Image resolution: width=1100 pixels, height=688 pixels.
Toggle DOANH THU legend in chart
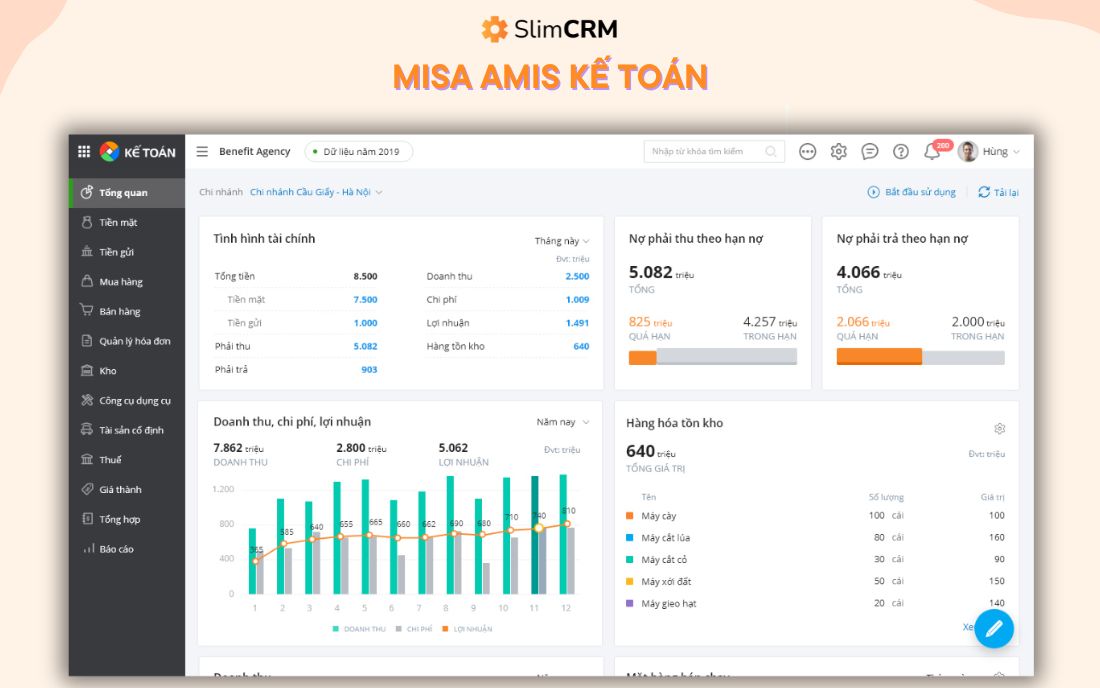click(x=359, y=629)
